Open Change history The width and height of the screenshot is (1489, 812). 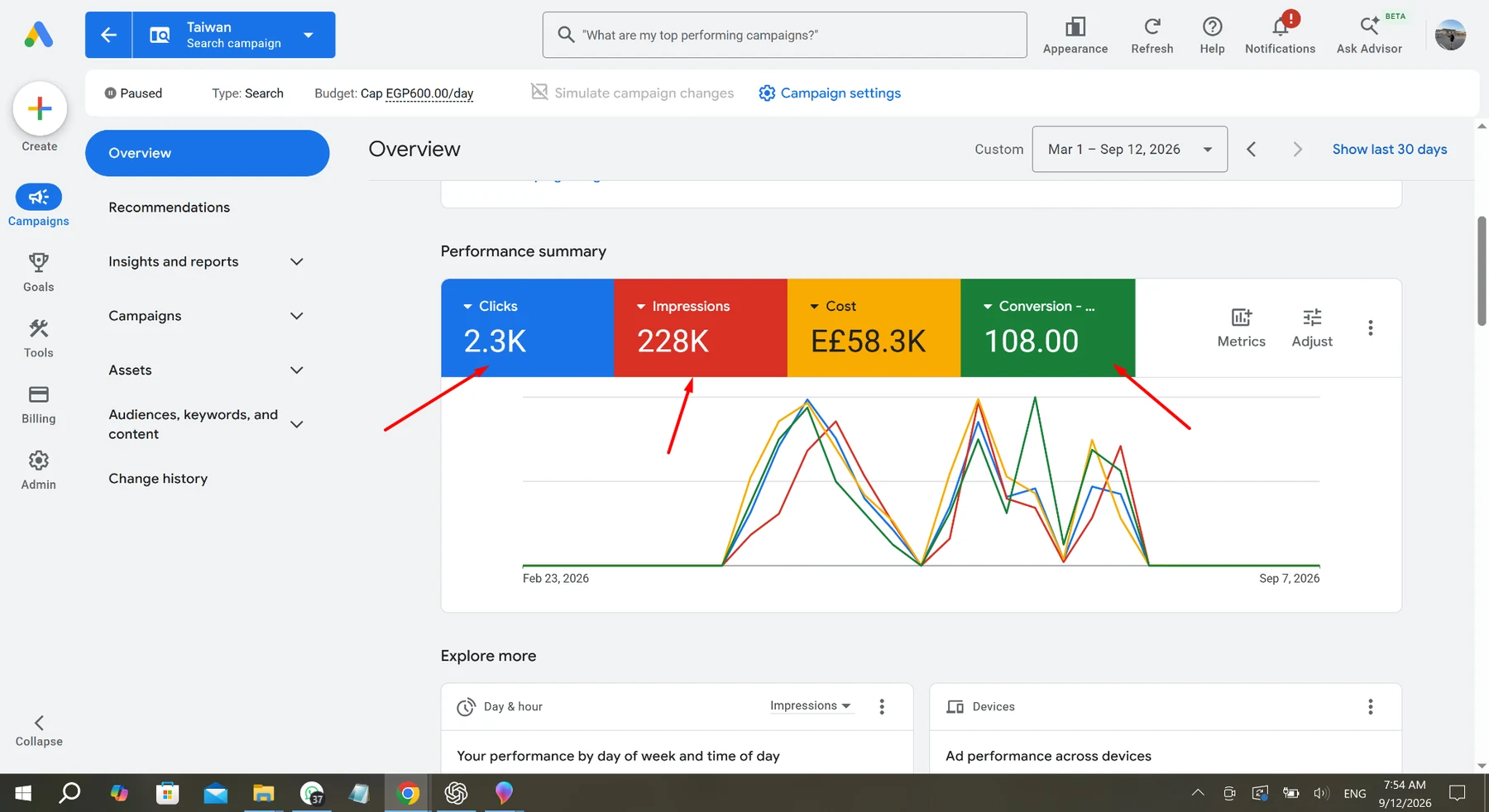pyautogui.click(x=158, y=479)
